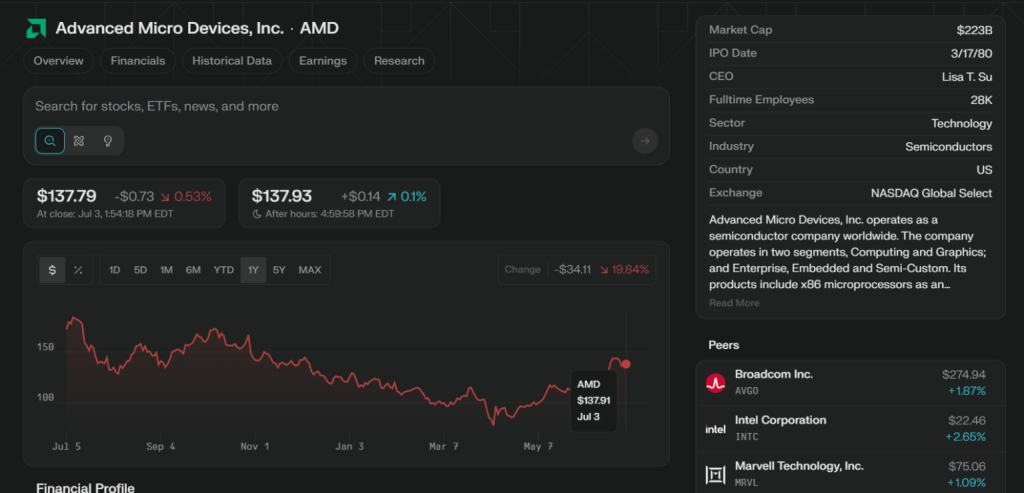
Task: Set the chart range to 5Y
Action: click(279, 270)
